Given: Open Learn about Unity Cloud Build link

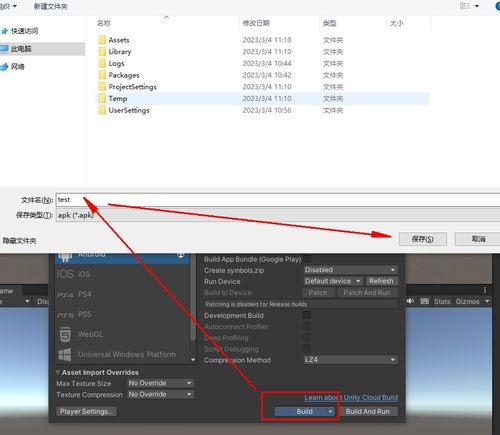Looking at the screenshot, I should [351, 398].
